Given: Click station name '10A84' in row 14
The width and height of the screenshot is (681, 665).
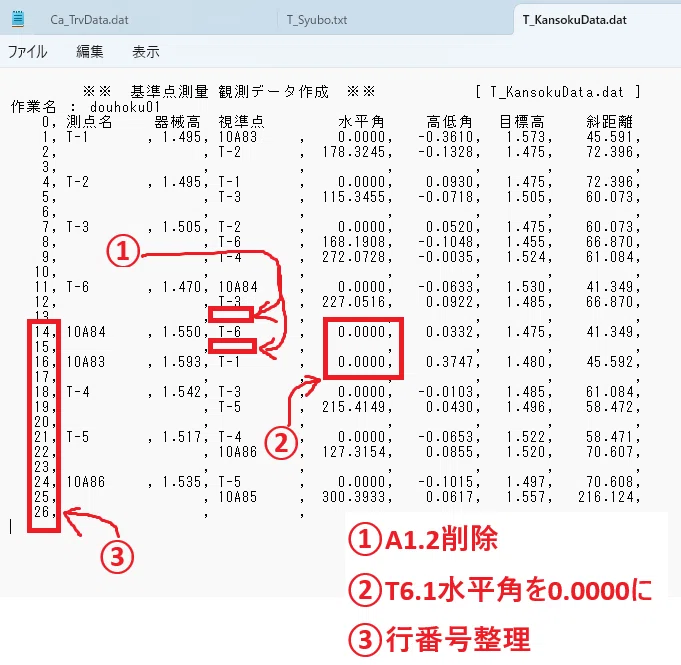Looking at the screenshot, I should coord(86,332).
